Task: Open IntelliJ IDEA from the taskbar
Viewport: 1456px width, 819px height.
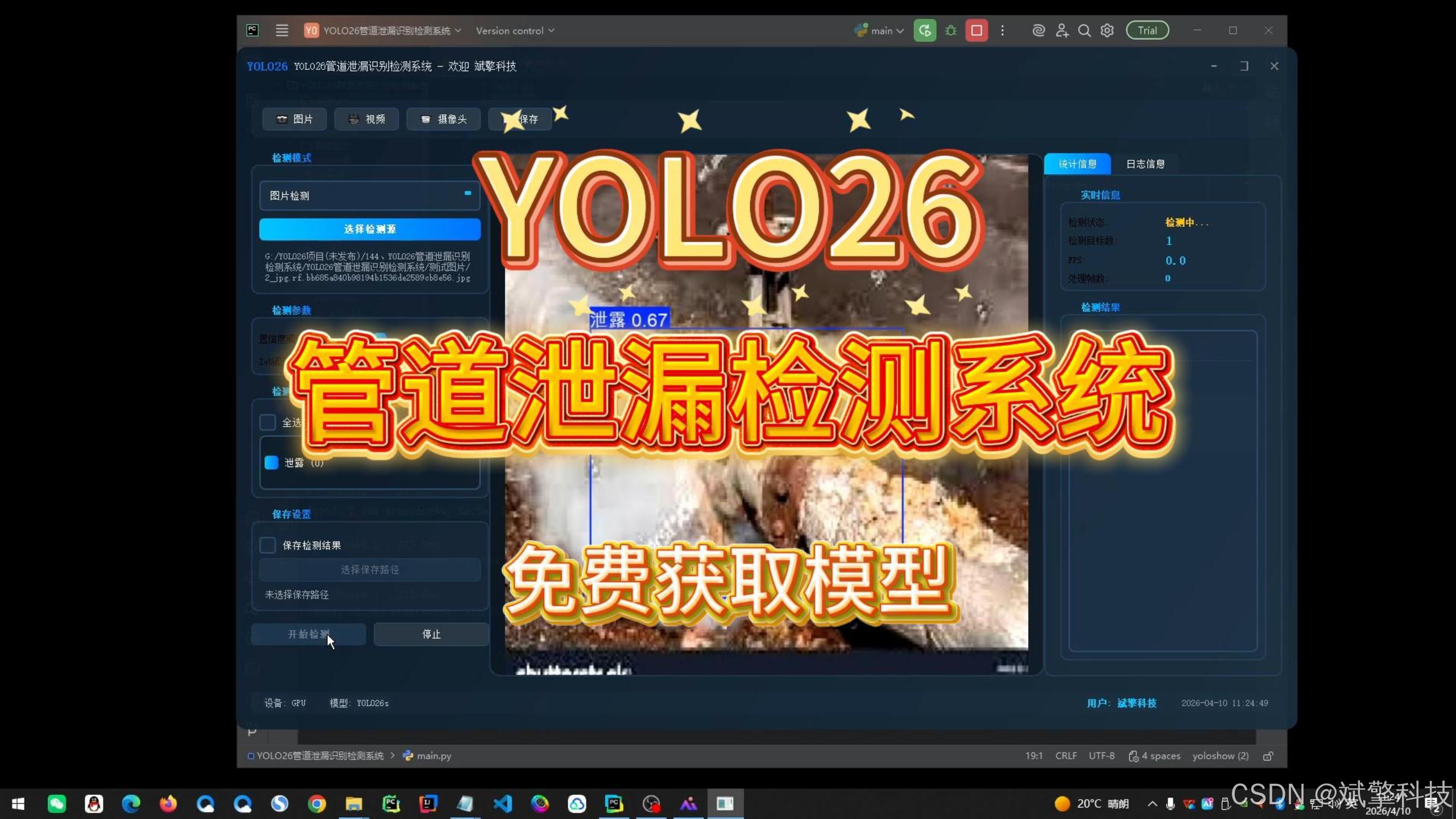Action: coord(428,804)
